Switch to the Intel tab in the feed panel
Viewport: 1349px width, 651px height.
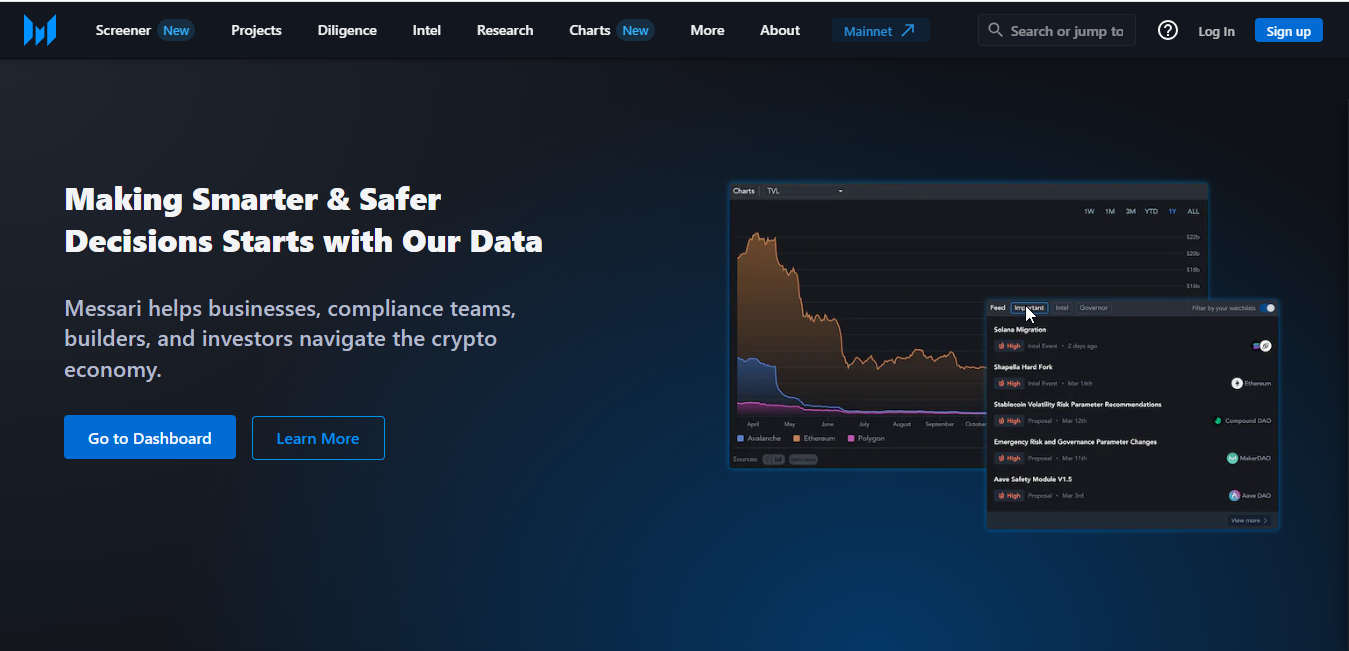pos(1062,308)
